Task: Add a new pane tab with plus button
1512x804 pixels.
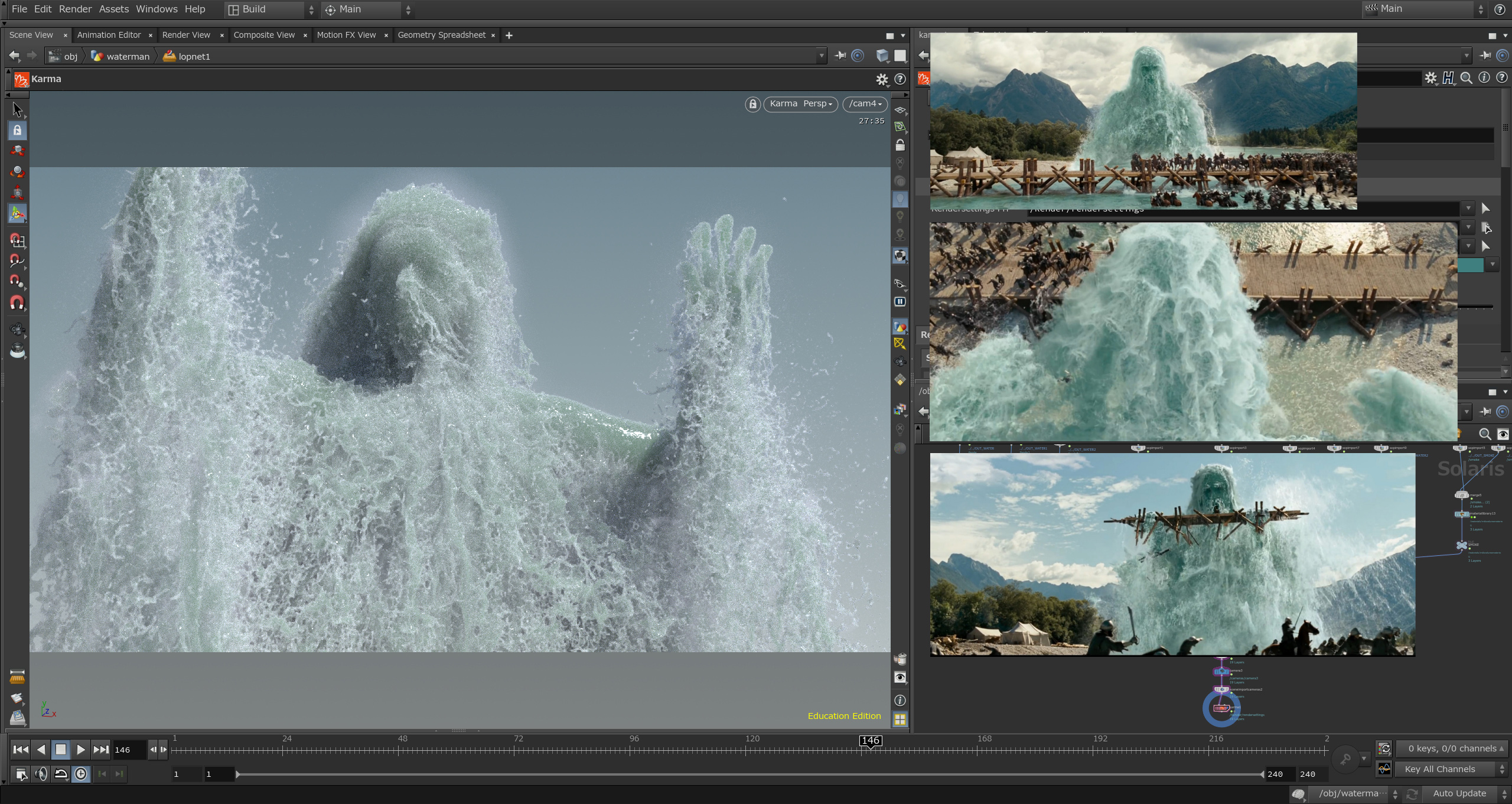Action: 509,35
